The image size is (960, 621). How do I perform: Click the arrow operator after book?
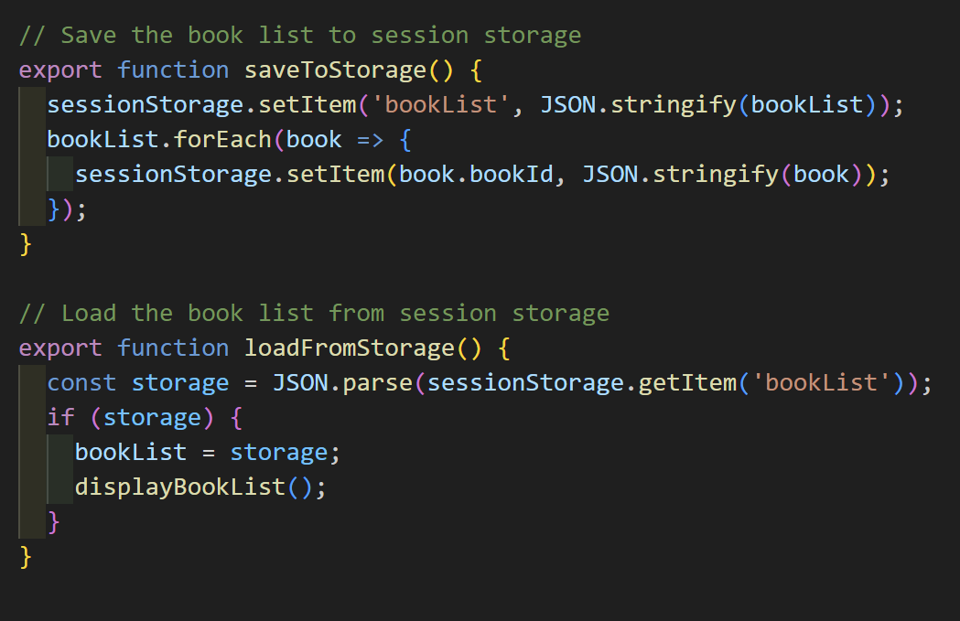pos(370,140)
